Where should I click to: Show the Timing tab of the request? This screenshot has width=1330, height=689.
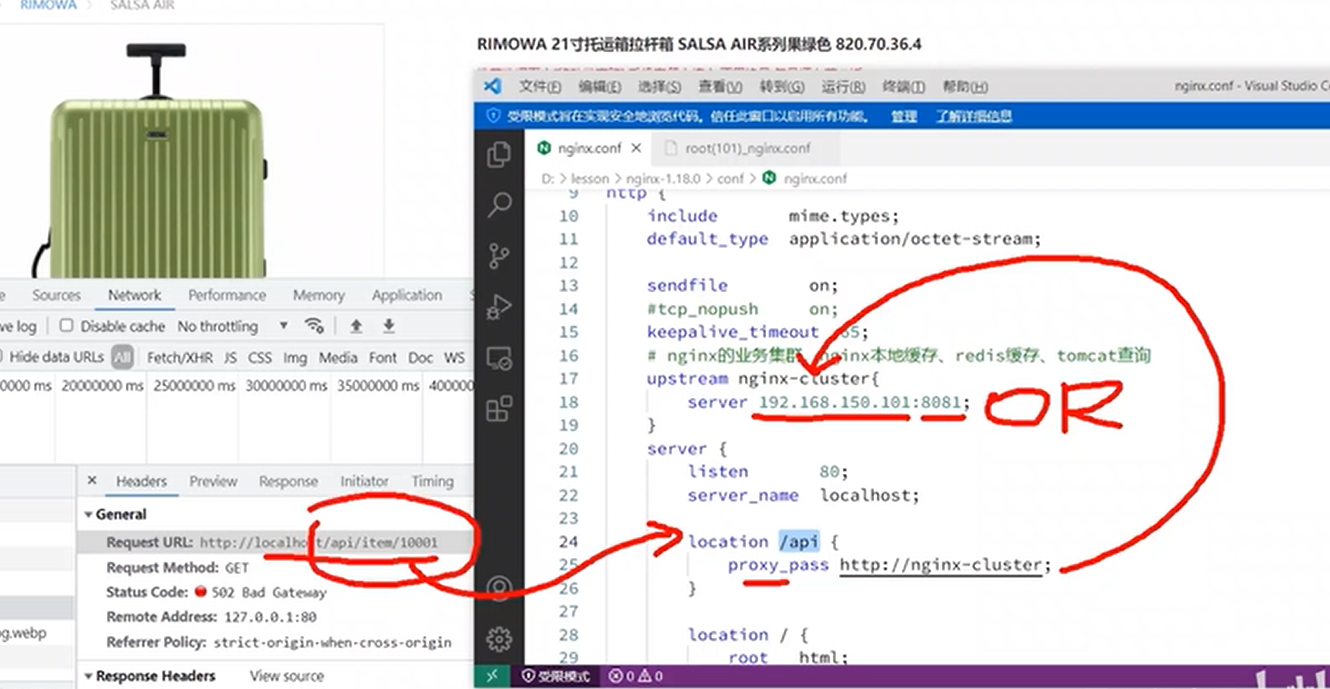pos(432,481)
